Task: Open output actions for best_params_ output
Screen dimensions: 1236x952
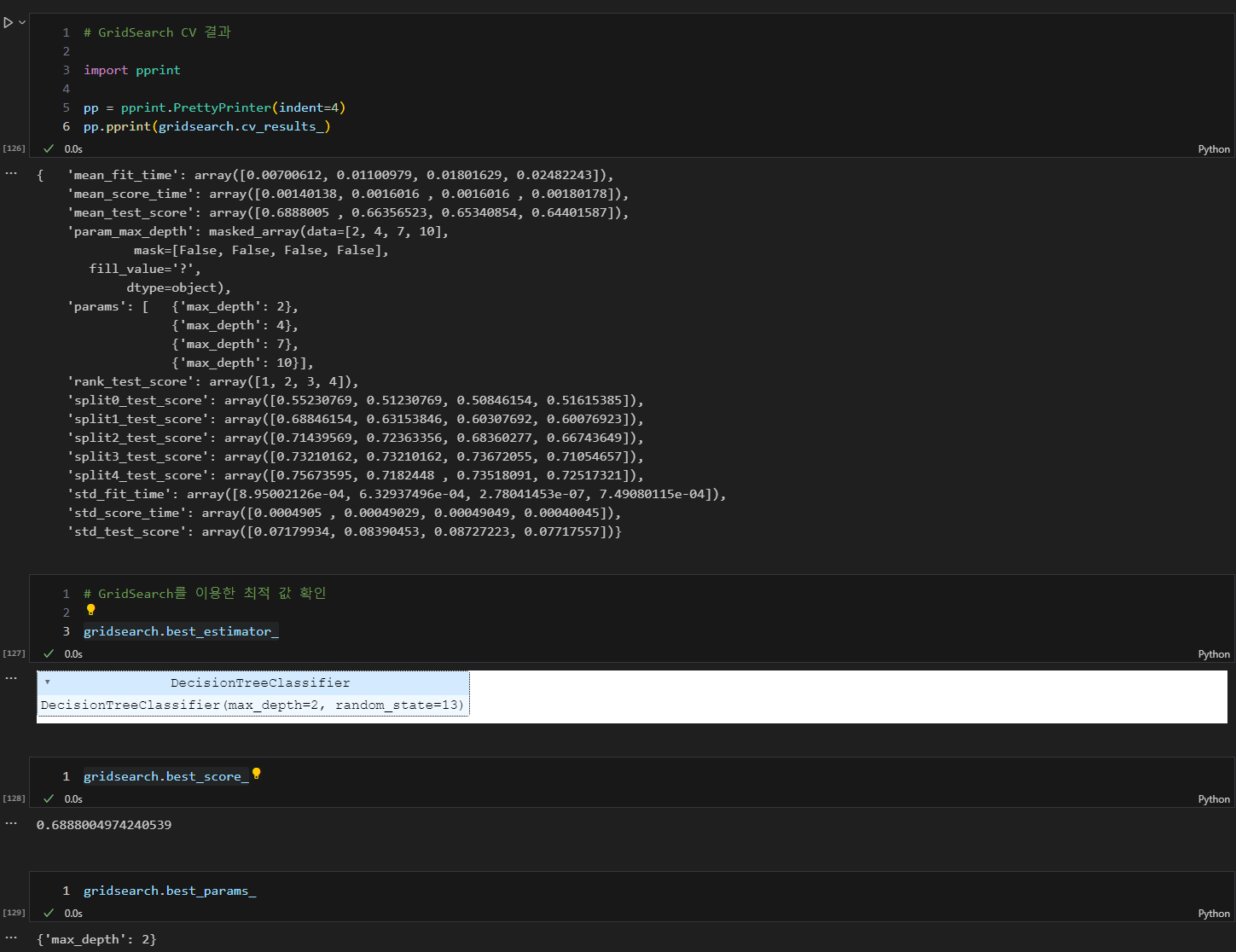Action: click(11, 937)
